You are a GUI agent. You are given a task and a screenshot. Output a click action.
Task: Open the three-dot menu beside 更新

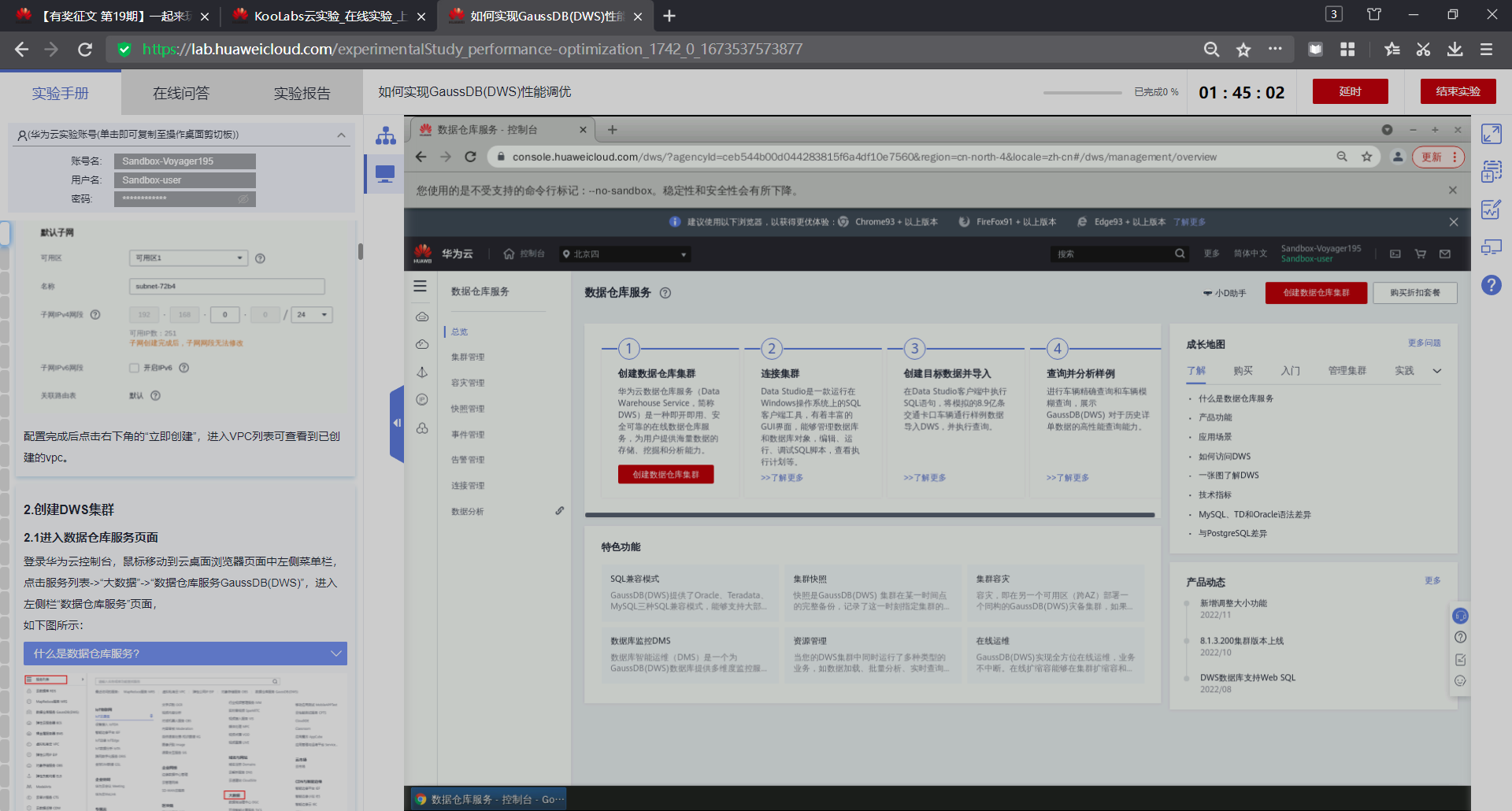(1455, 157)
